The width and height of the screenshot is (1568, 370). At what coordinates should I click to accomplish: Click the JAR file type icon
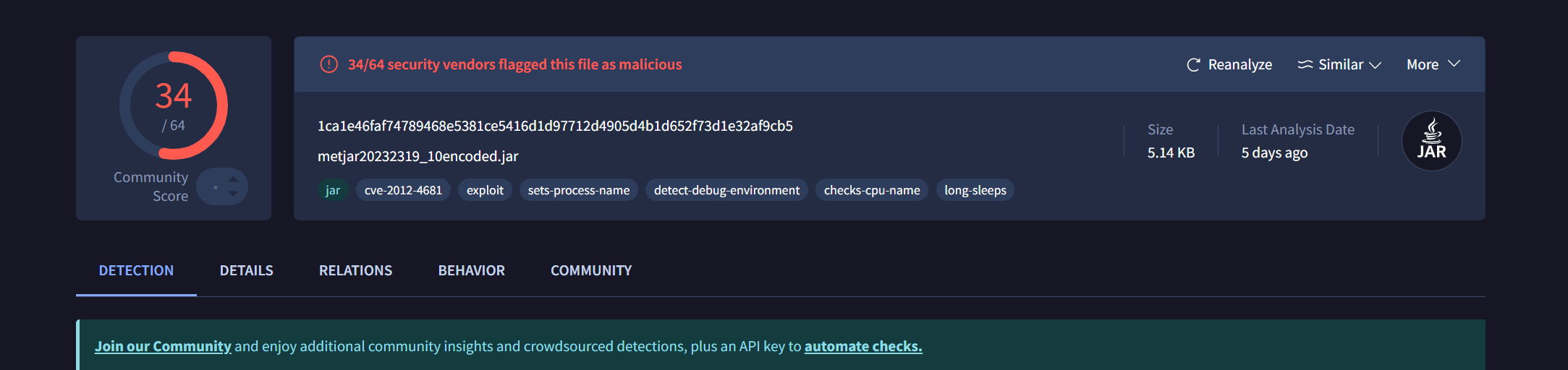tap(1431, 141)
